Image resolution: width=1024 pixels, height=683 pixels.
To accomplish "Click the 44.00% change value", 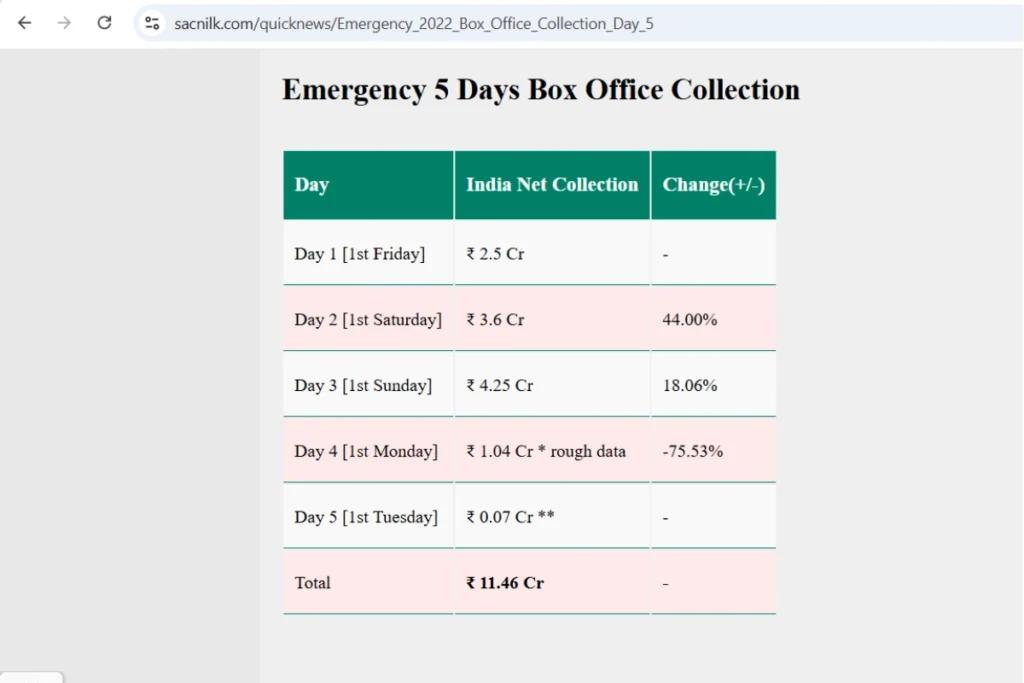I will [690, 319].
